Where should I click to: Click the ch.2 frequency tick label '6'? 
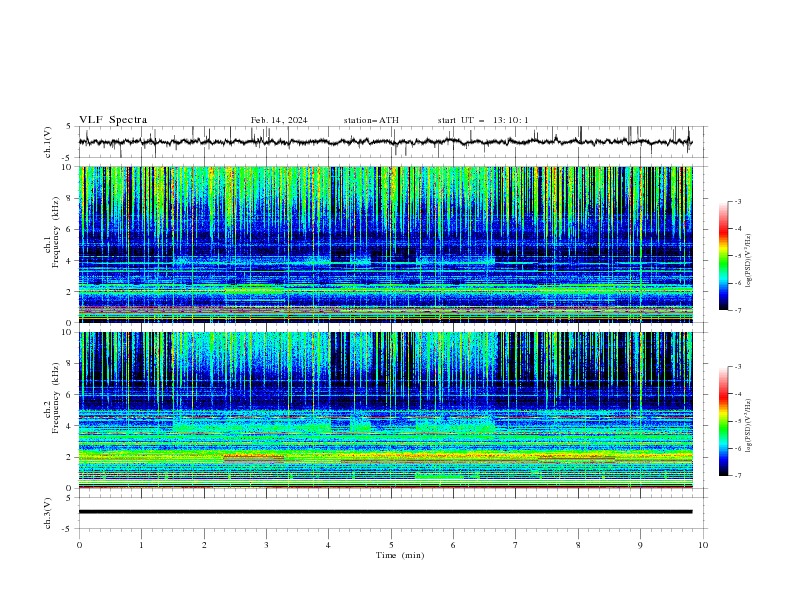coord(70,395)
